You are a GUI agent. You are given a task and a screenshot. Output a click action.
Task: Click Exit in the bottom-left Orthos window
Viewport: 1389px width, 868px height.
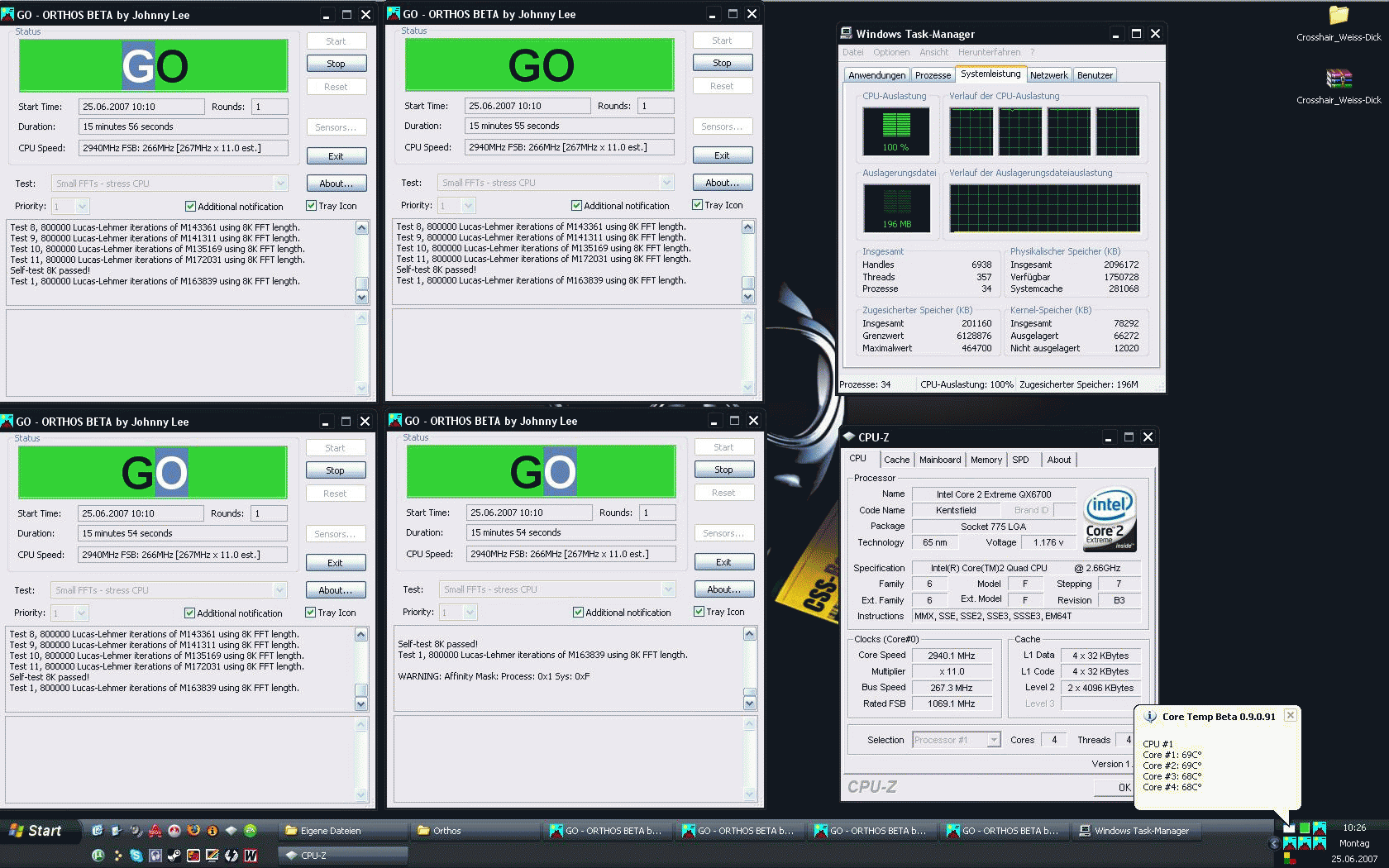(335, 563)
